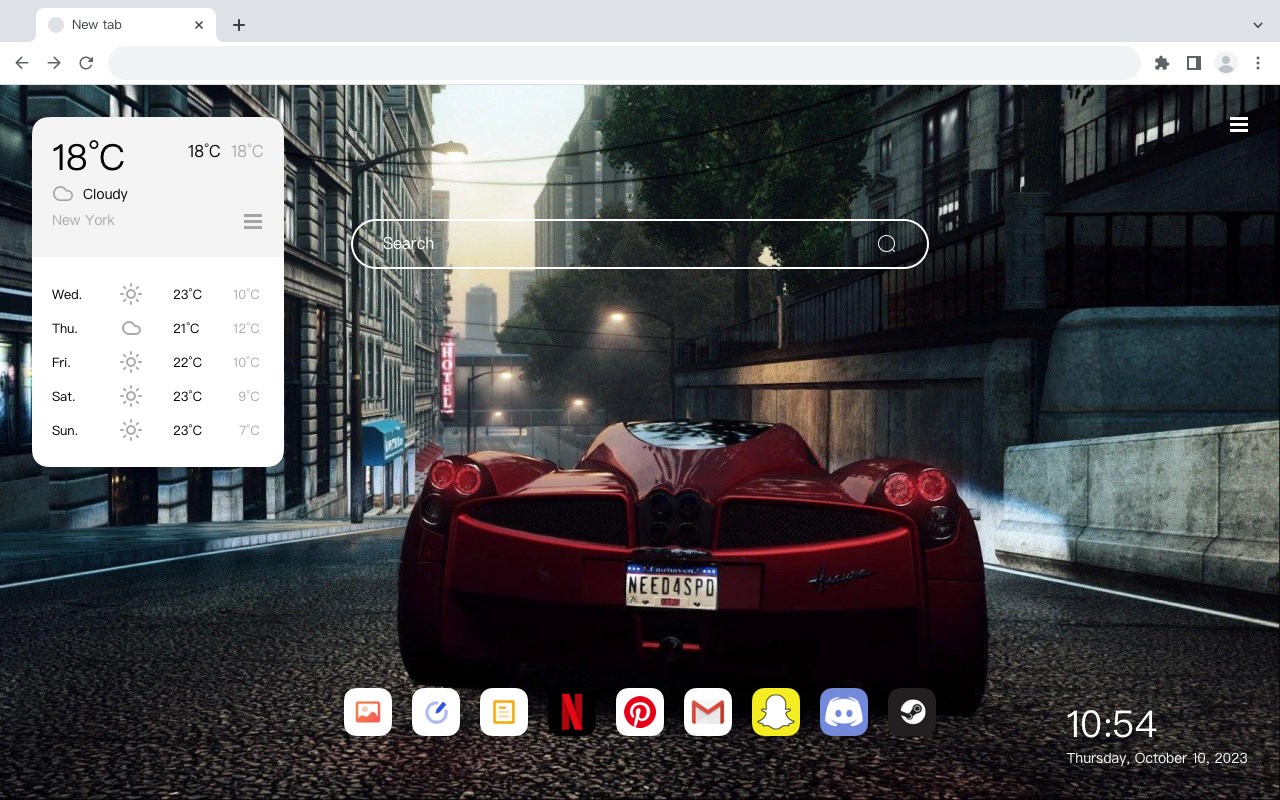Click into the Search field

point(640,244)
